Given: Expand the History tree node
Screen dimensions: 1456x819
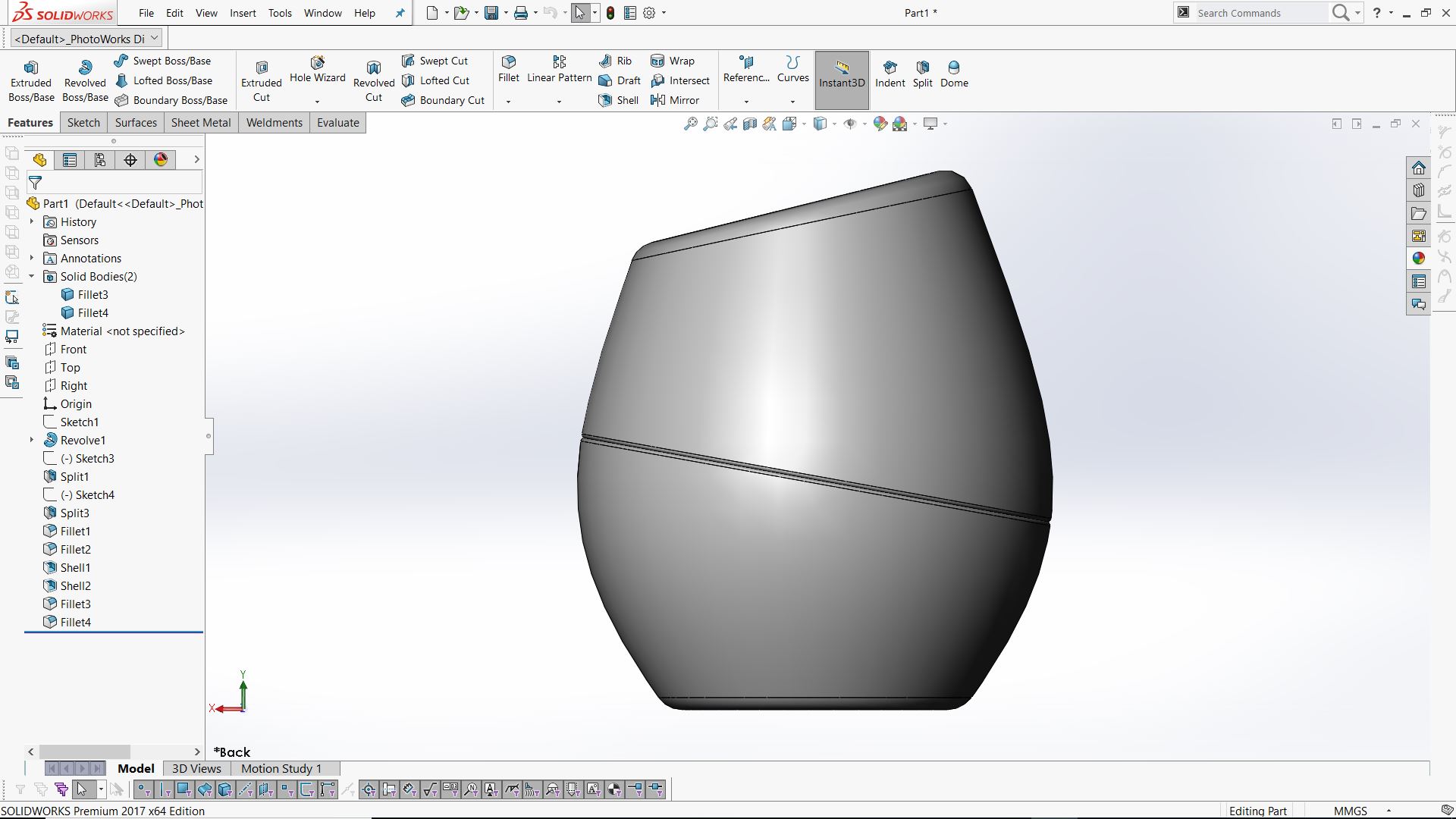Looking at the screenshot, I should coord(32,221).
